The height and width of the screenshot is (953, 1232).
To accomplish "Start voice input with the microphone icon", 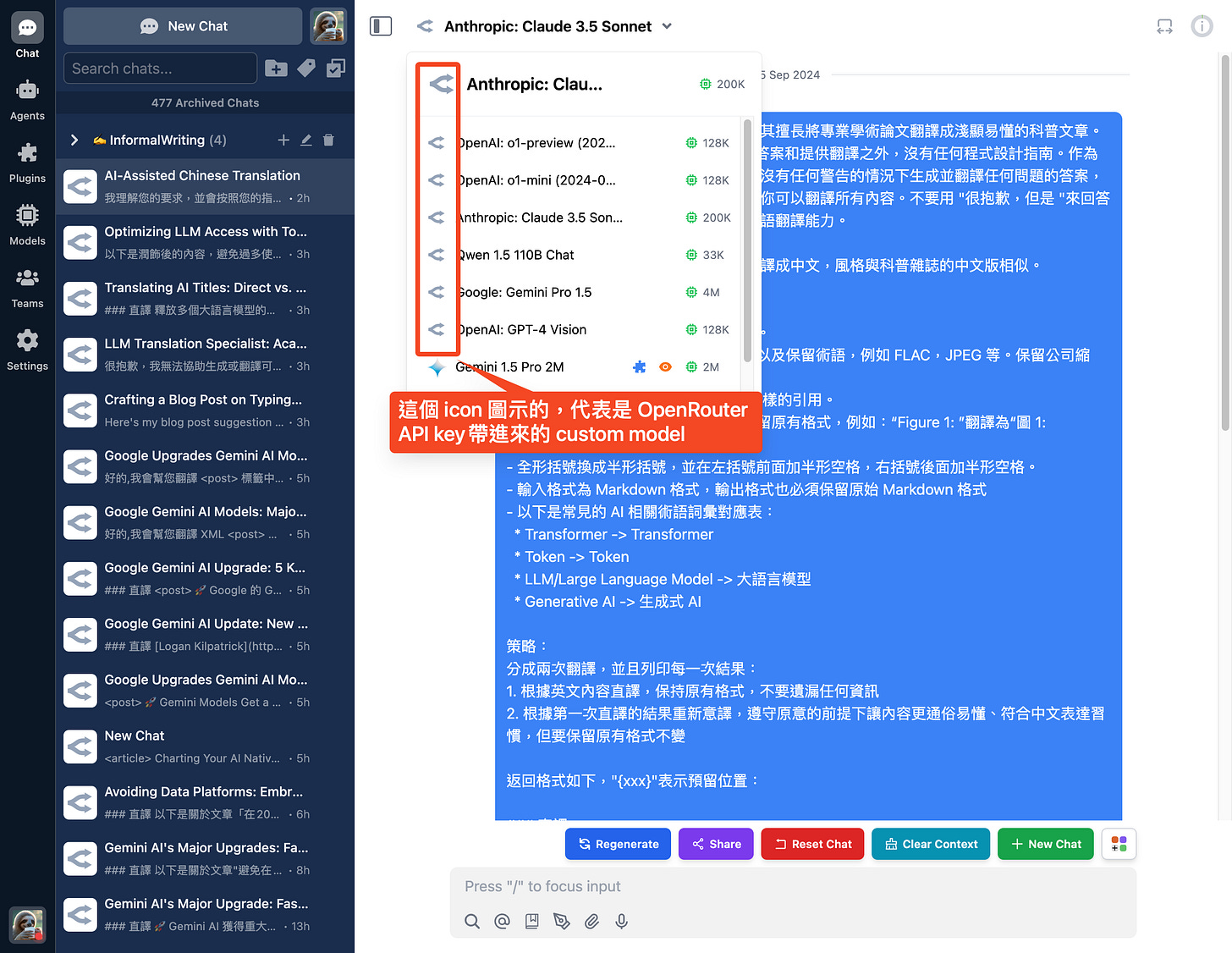I will tap(622, 921).
